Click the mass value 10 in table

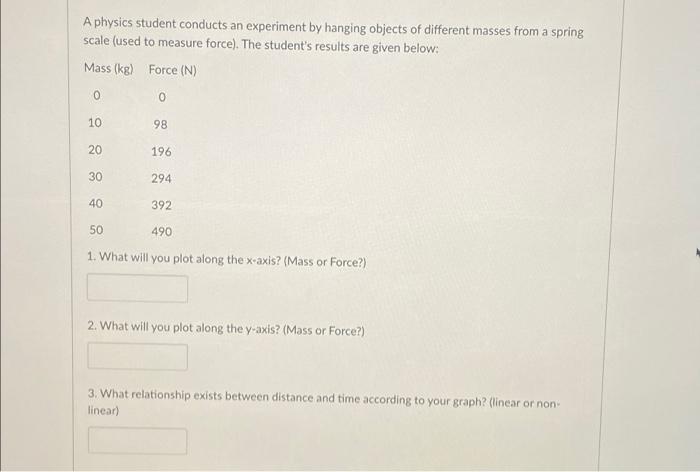(x=95, y=123)
